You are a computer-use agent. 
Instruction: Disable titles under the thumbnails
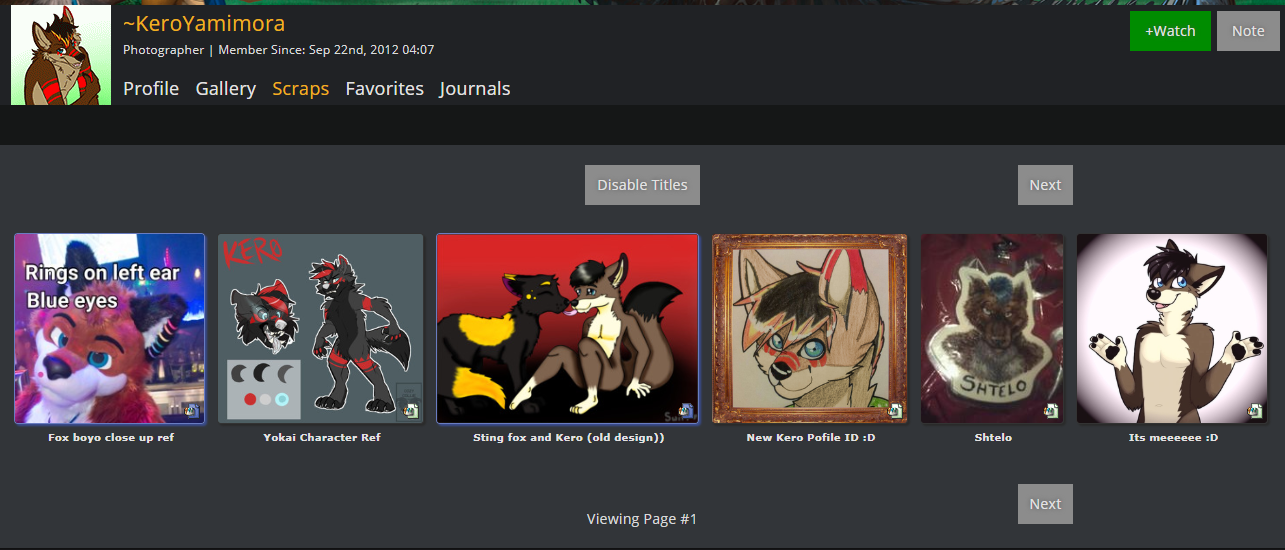[642, 185]
